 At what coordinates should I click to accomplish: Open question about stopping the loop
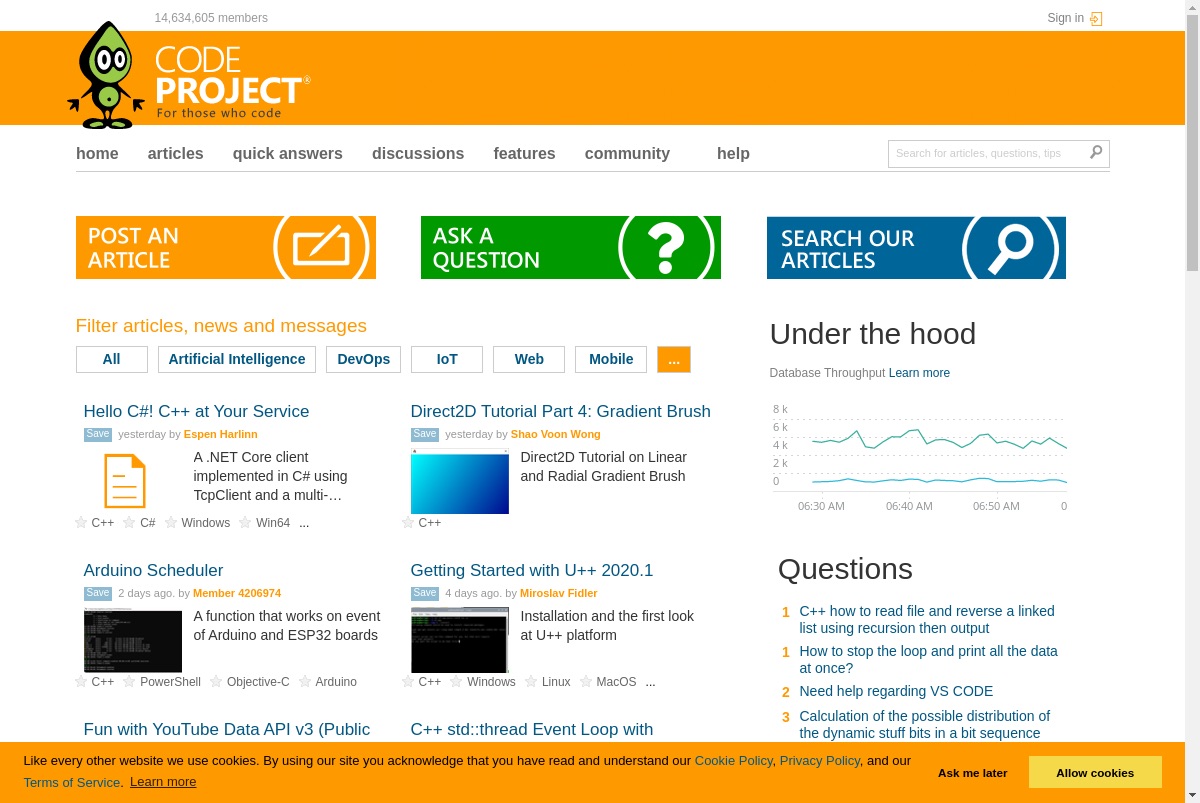pyautogui.click(x=928, y=659)
